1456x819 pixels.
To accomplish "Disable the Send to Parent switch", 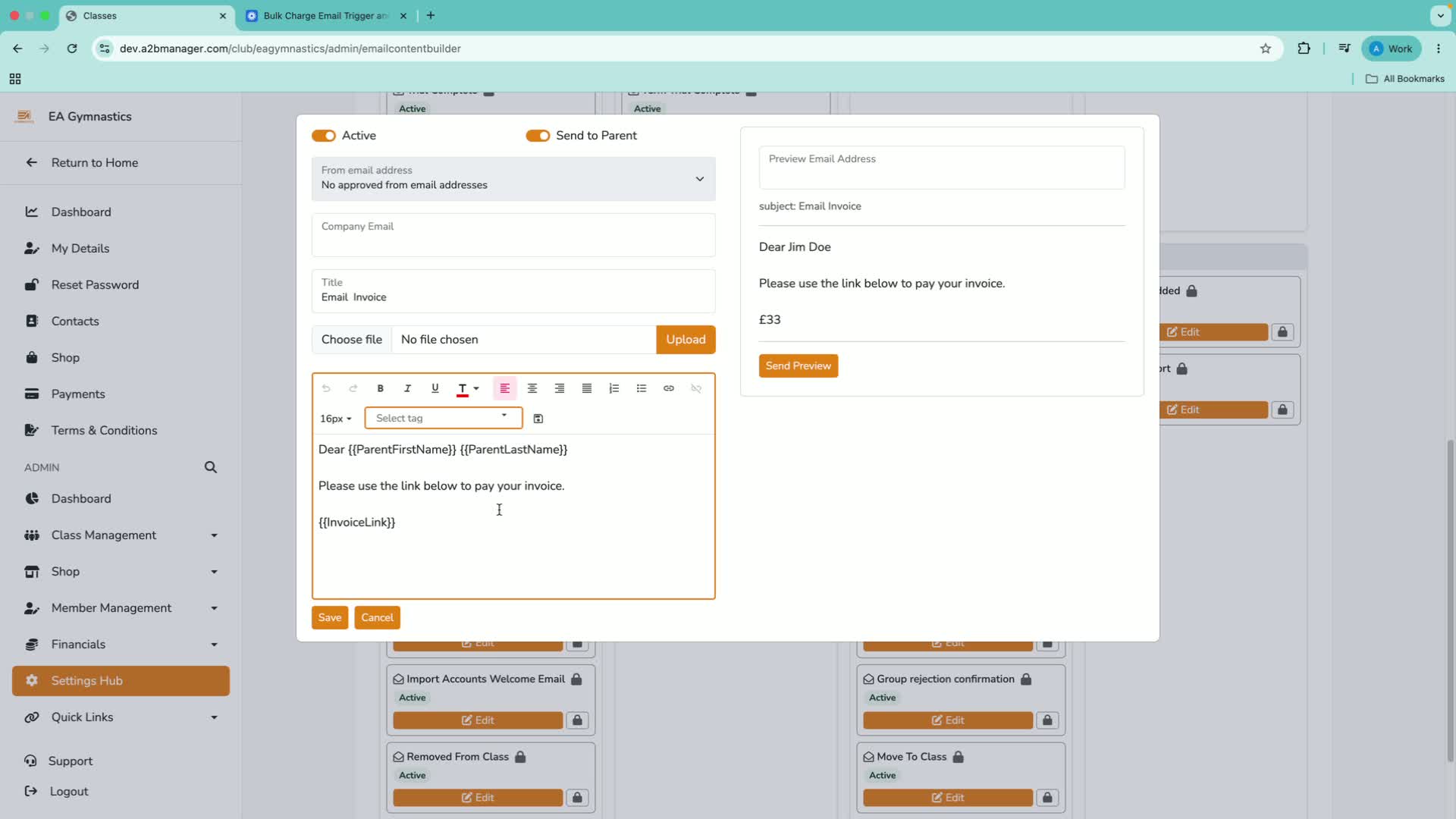I will (538, 136).
